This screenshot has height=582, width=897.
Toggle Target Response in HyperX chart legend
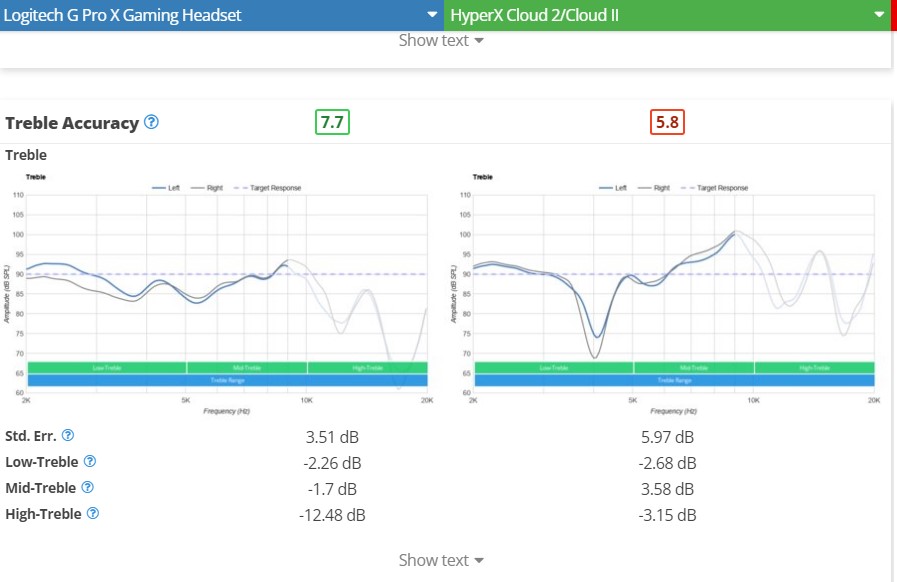click(715, 188)
